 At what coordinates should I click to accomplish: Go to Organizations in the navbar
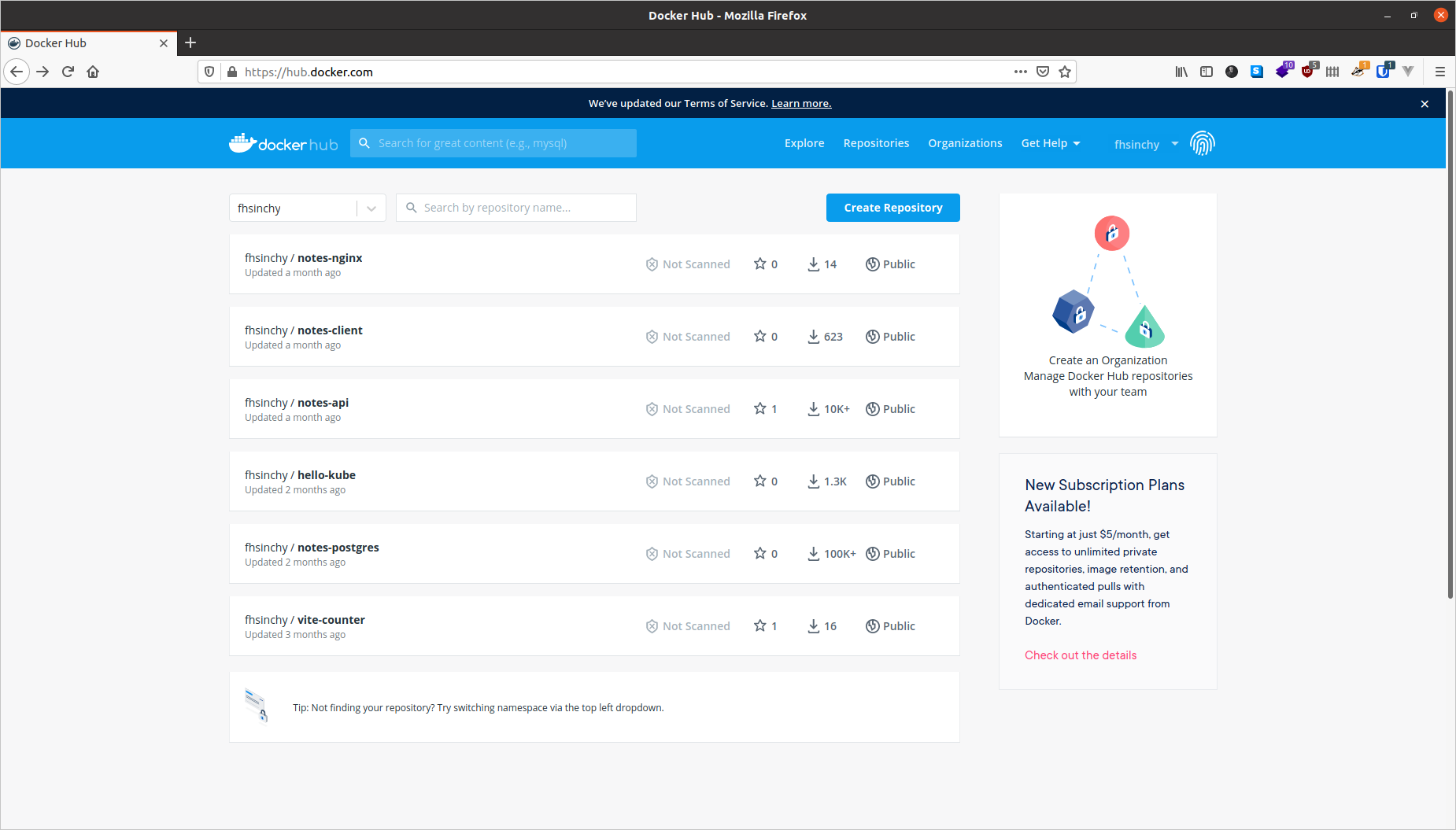click(x=965, y=143)
